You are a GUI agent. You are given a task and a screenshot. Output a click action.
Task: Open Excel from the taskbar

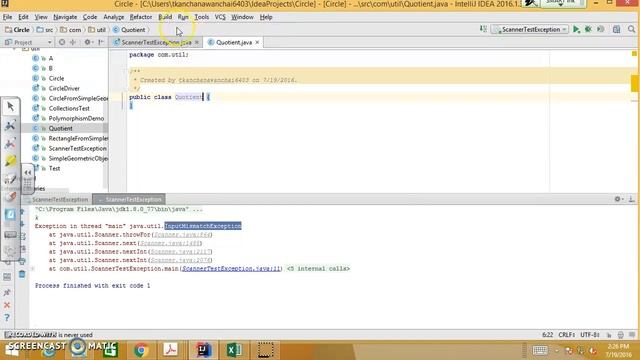pyautogui.click(x=234, y=350)
